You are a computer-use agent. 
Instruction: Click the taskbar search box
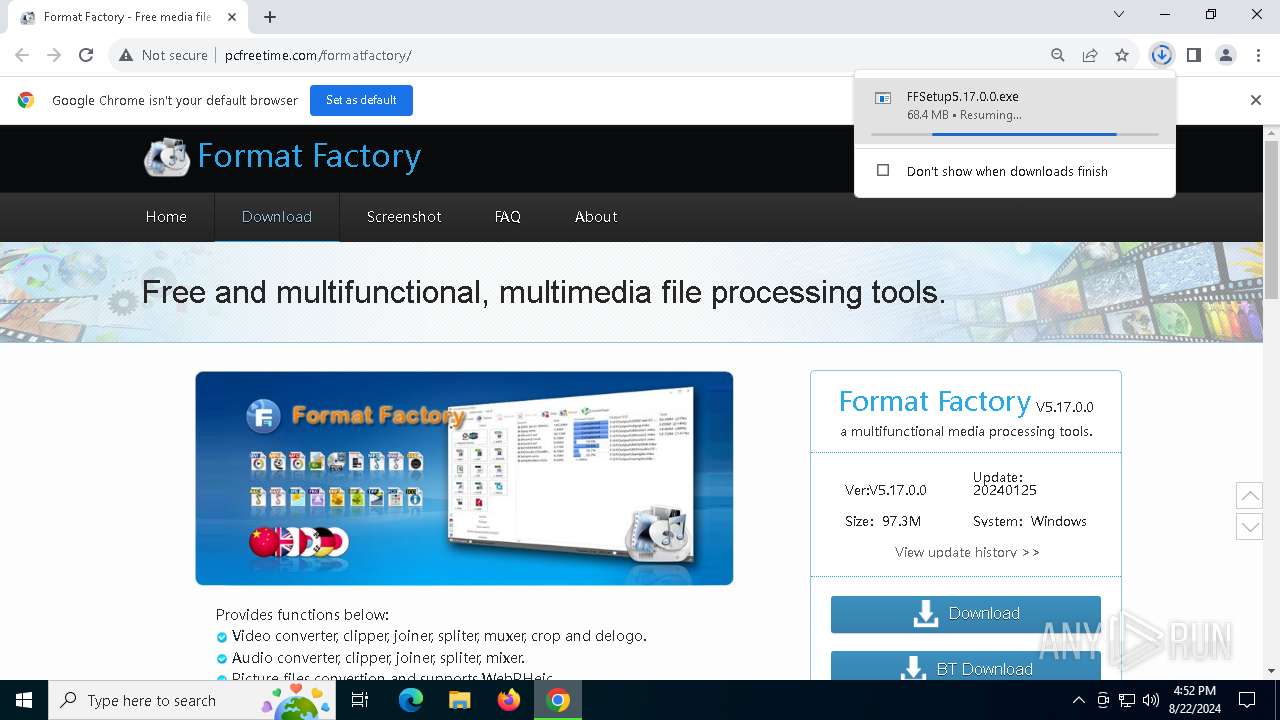[x=192, y=700]
